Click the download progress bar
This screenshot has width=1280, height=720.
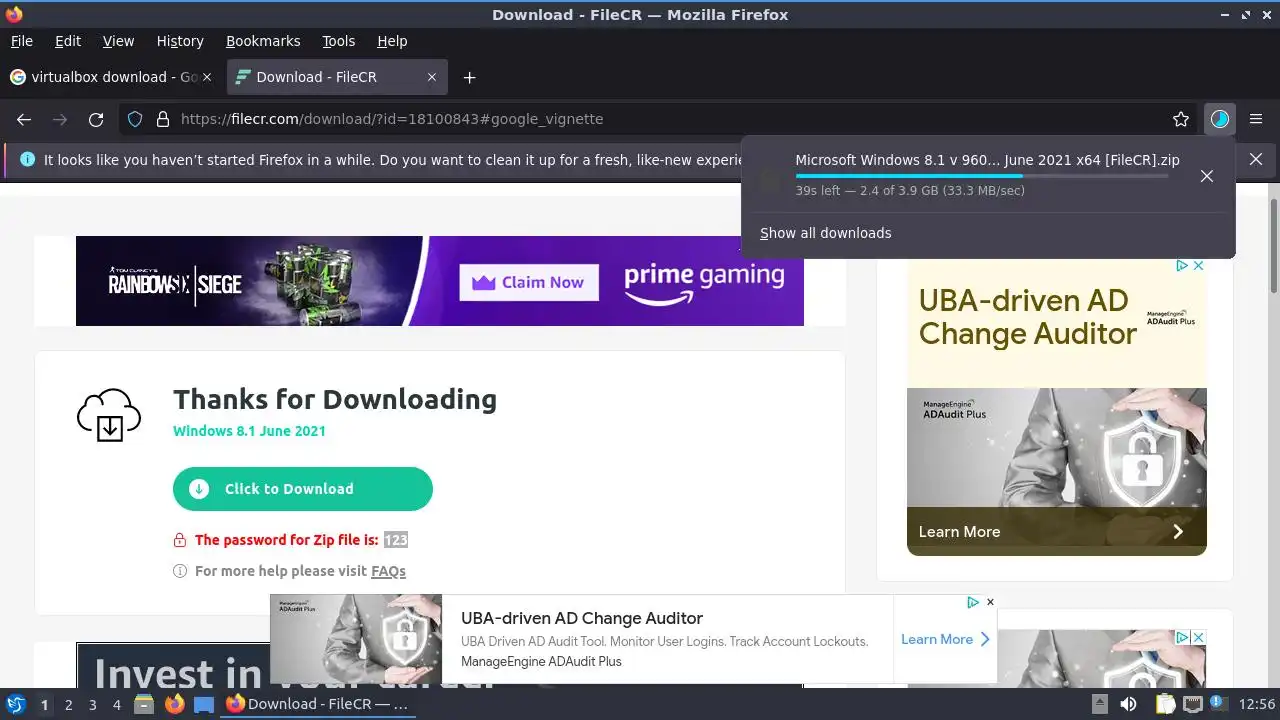point(981,176)
